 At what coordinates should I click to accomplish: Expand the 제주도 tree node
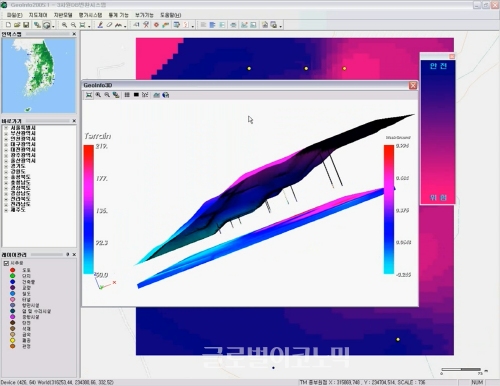6,210
